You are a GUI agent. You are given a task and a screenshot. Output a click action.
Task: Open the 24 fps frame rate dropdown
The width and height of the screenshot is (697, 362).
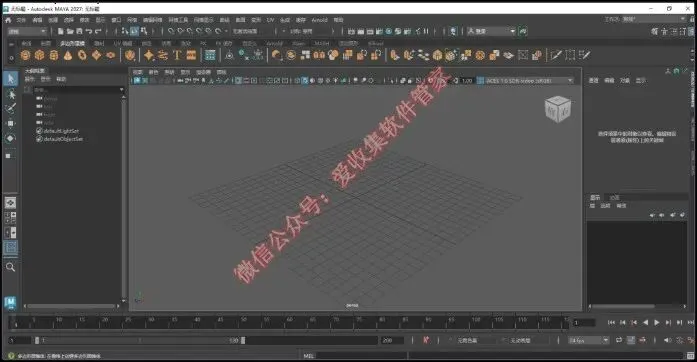(589, 340)
